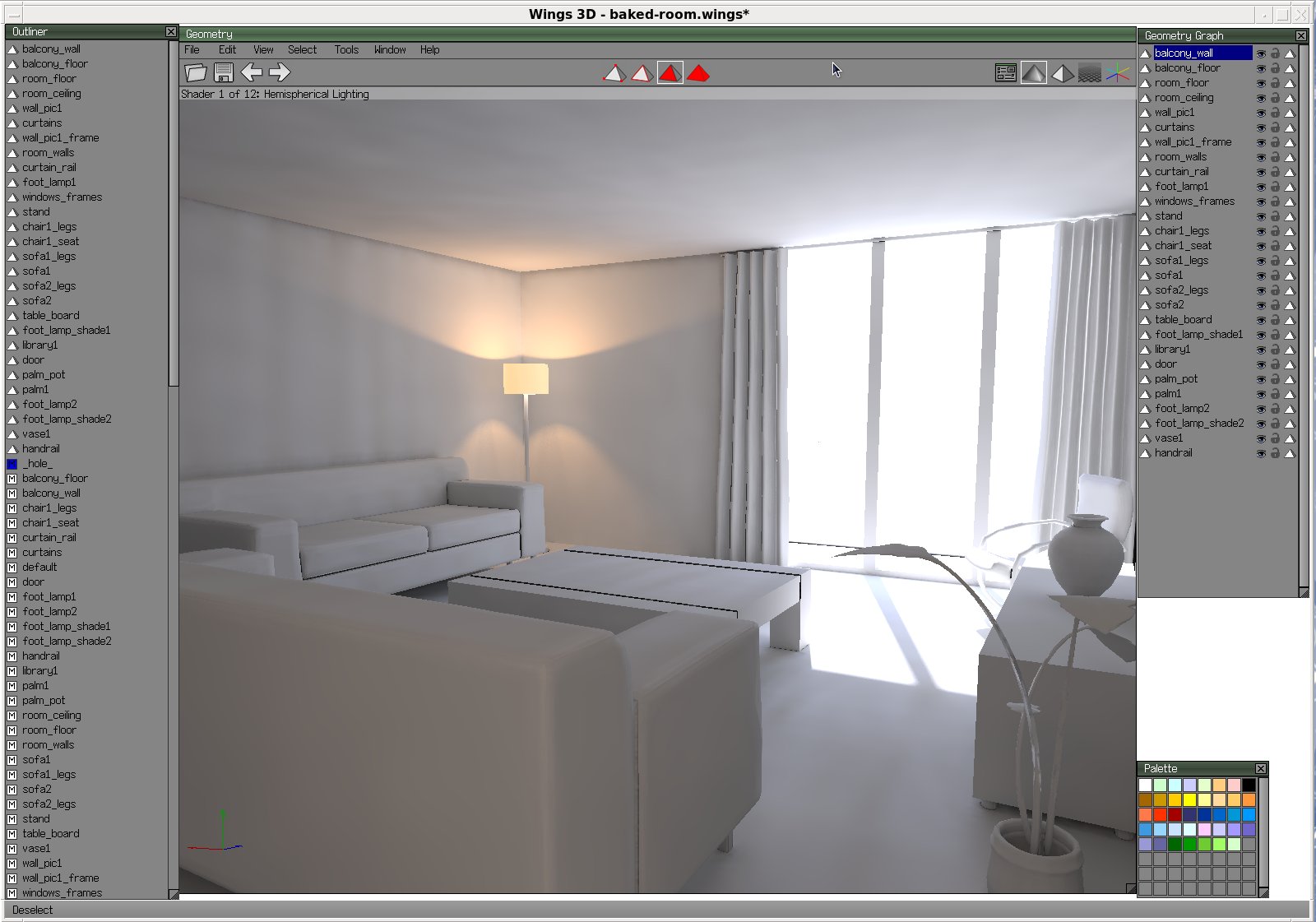Click the Save floppy disk icon

(x=223, y=72)
